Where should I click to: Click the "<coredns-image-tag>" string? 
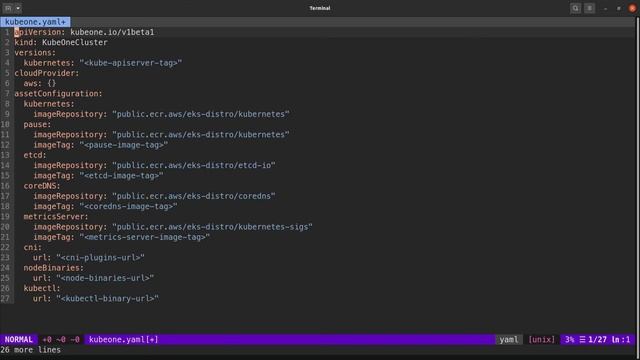coord(129,206)
